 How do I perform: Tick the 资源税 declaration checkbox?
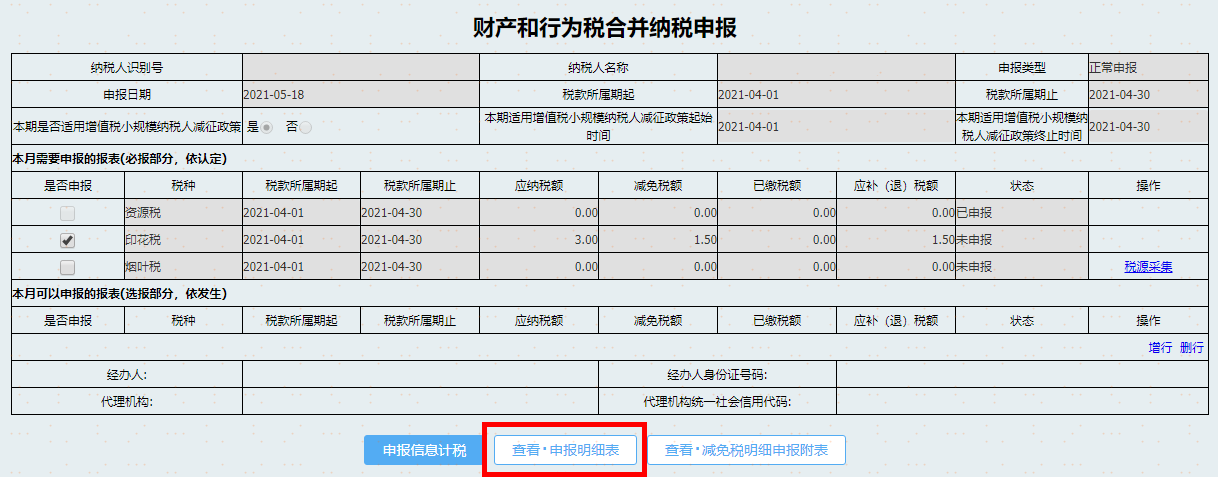(x=67, y=213)
